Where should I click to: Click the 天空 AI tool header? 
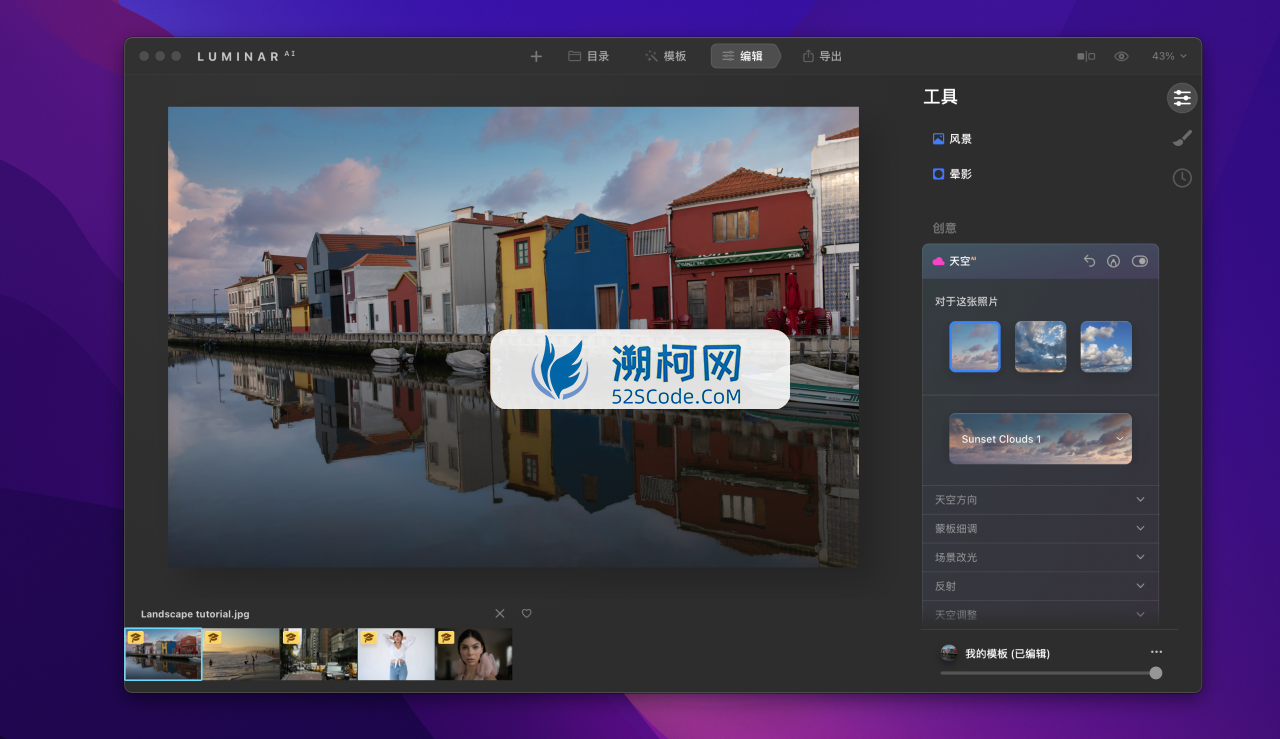click(1040, 261)
